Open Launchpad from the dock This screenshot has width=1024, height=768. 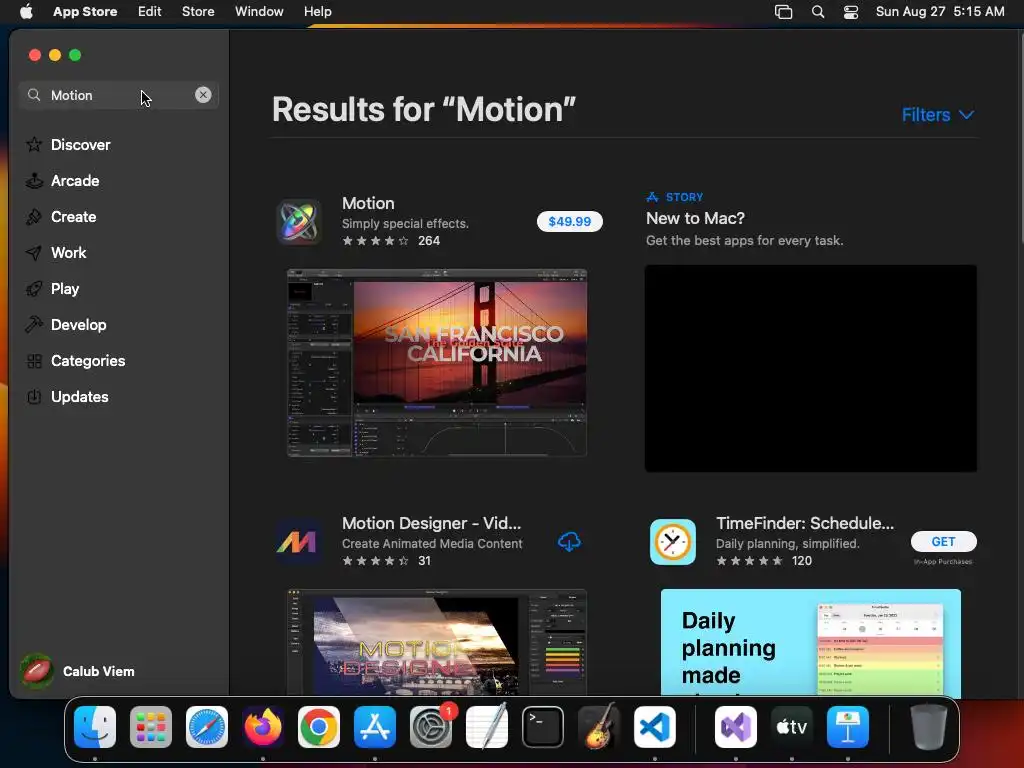point(151,727)
